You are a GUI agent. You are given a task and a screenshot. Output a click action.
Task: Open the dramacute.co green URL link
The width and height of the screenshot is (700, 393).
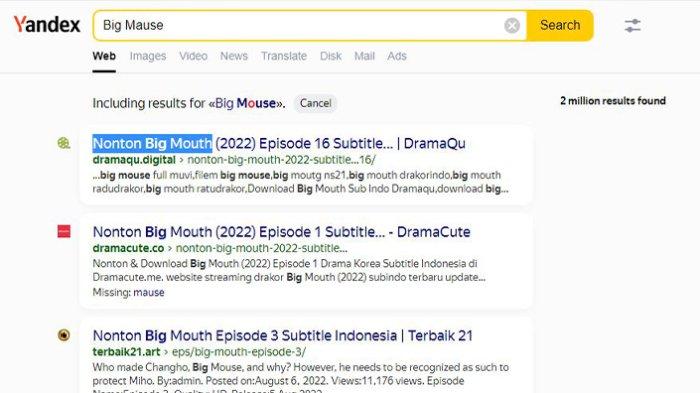(x=129, y=248)
